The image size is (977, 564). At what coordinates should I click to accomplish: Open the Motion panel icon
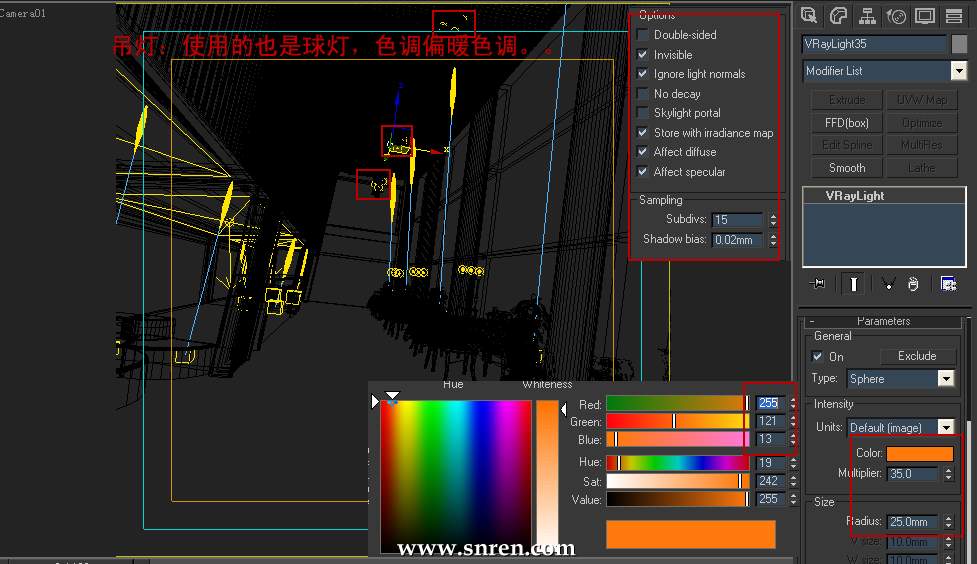896,15
